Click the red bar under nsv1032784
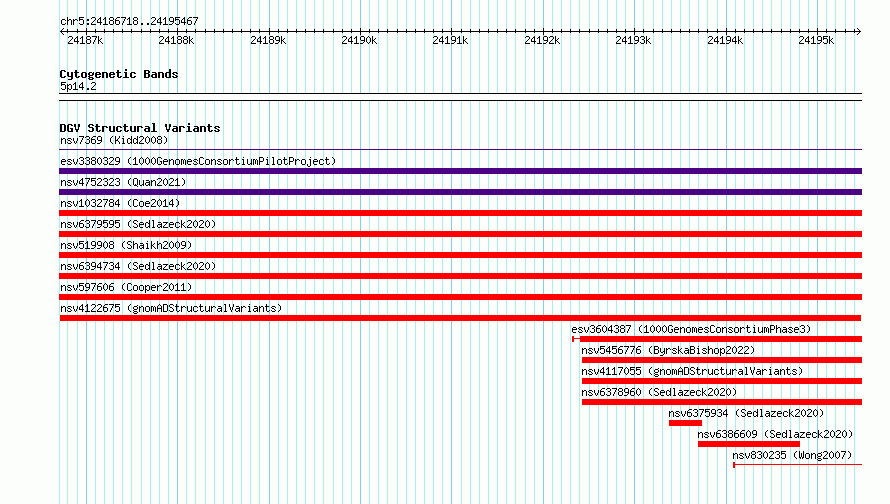Viewport: 890px width, 504px height. tap(460, 213)
